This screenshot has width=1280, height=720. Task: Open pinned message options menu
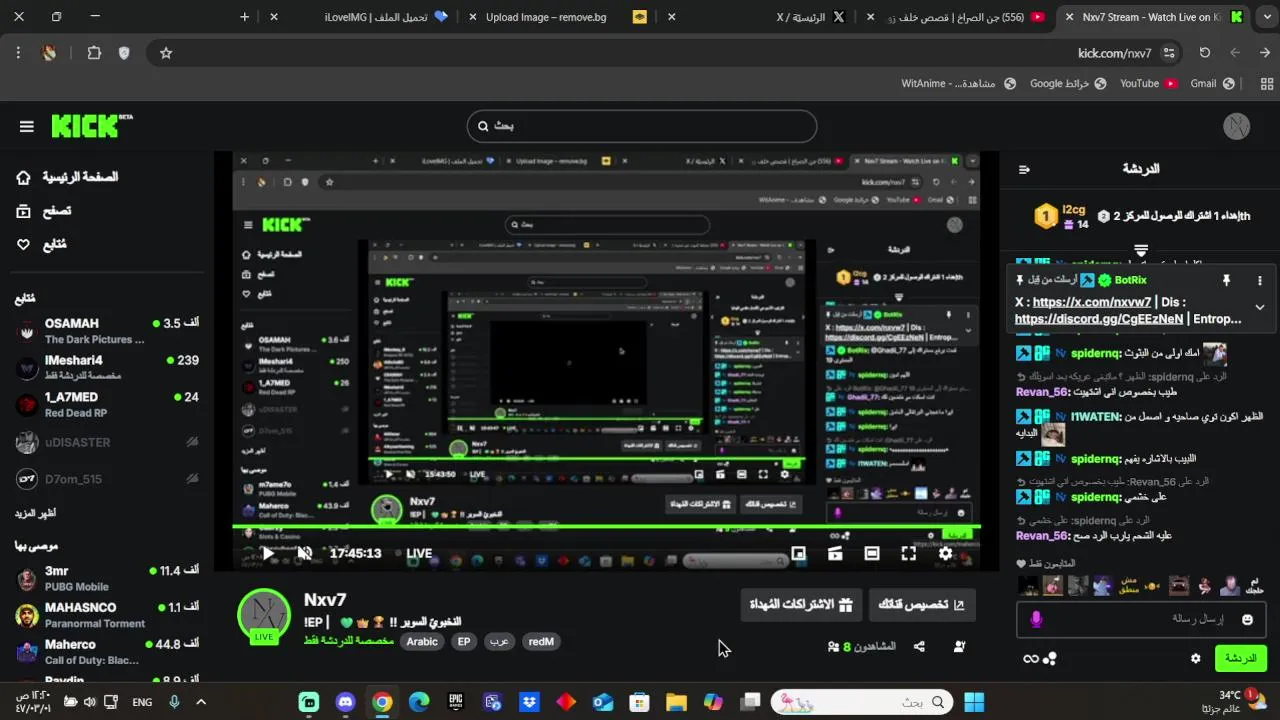click(1260, 281)
